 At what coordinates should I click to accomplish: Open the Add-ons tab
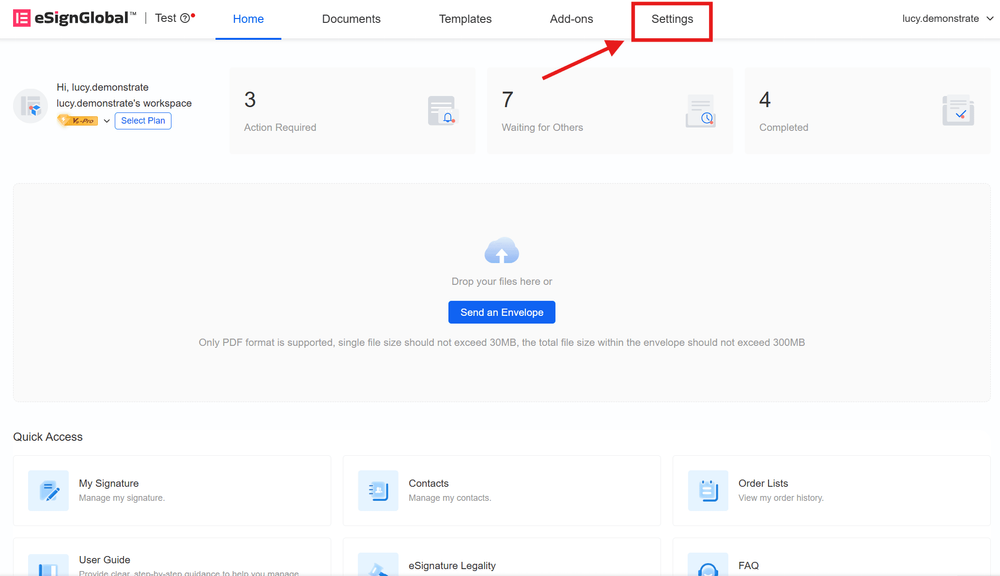pos(571,19)
